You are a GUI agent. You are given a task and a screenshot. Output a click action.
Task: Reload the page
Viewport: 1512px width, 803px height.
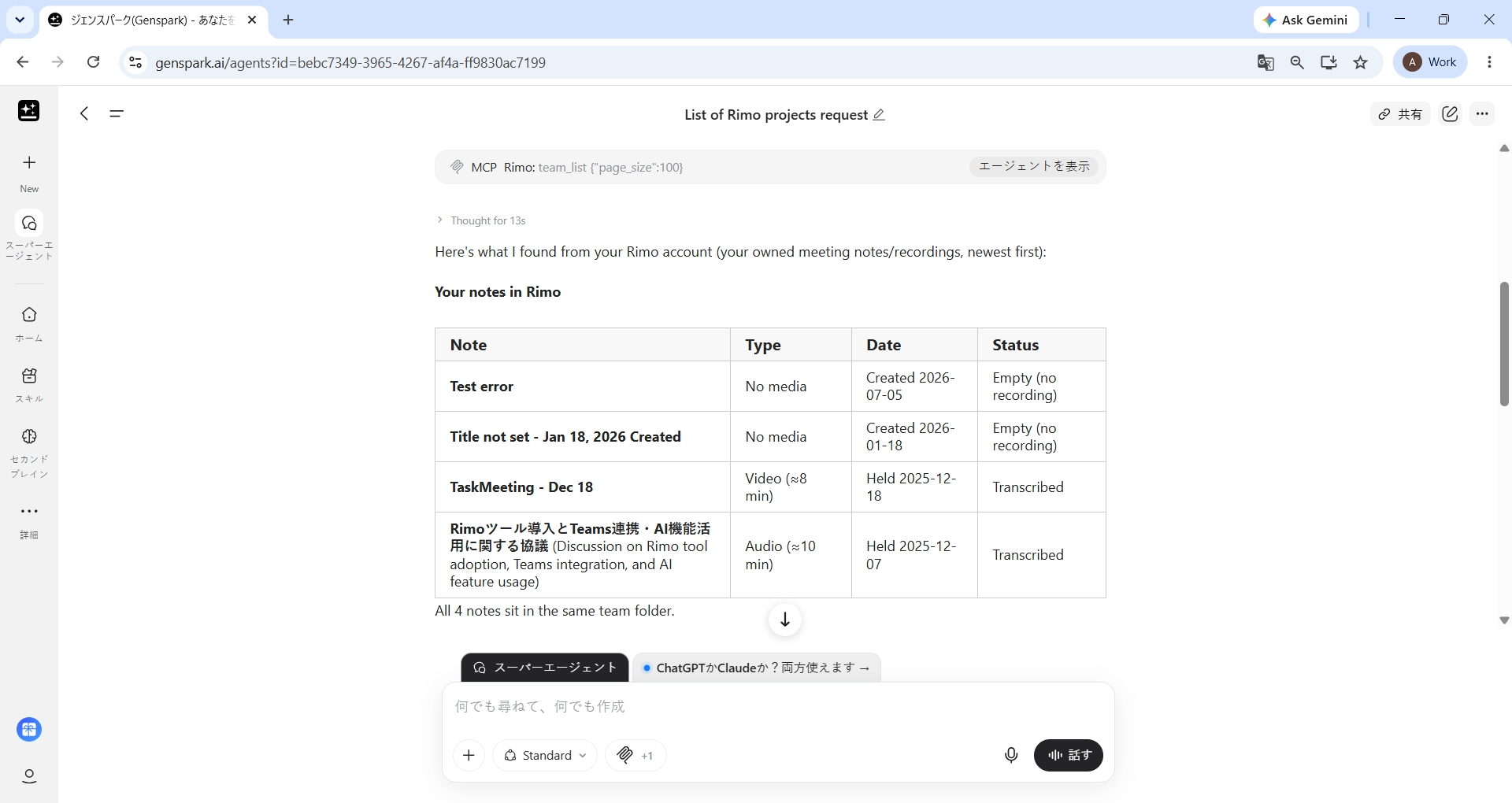[x=93, y=62]
